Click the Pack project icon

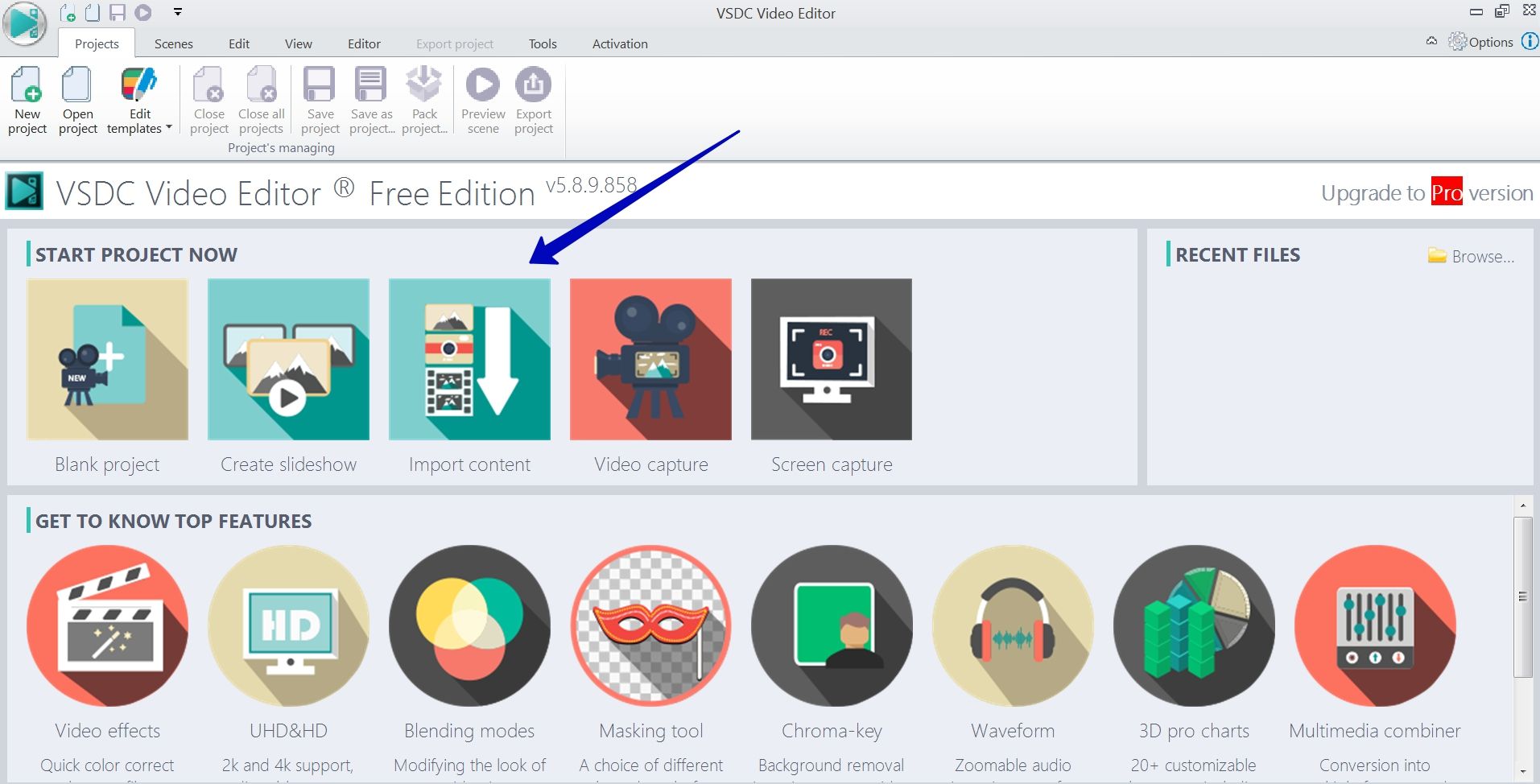click(x=423, y=85)
